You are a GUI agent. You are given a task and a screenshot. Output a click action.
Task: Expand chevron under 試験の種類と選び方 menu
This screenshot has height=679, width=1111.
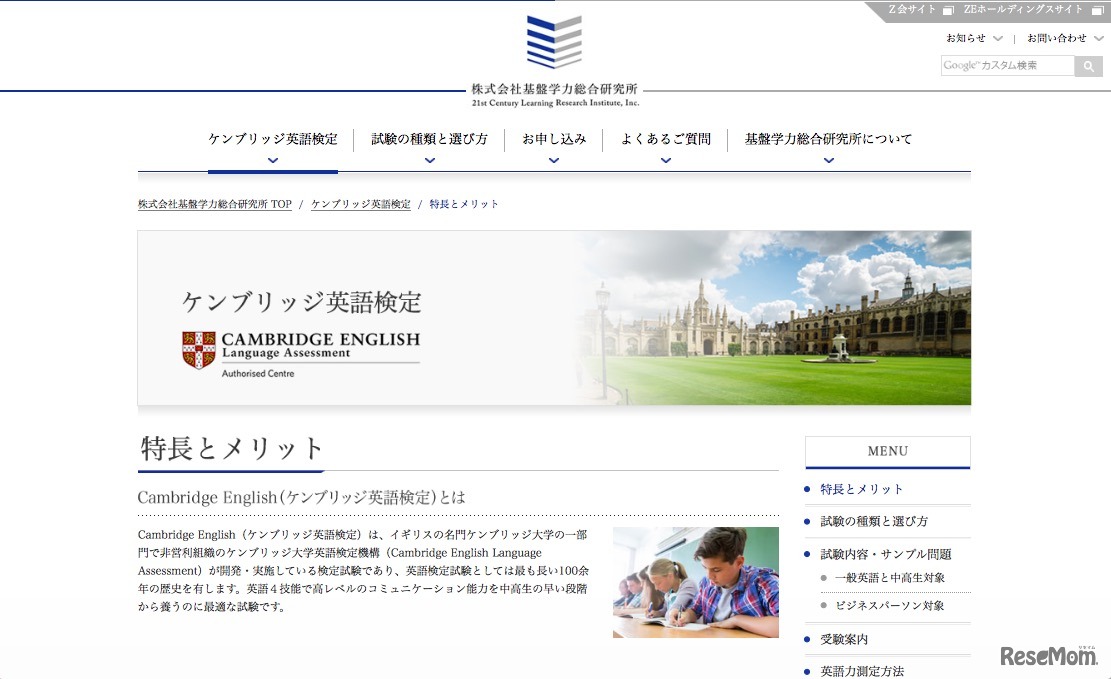[x=429, y=161]
